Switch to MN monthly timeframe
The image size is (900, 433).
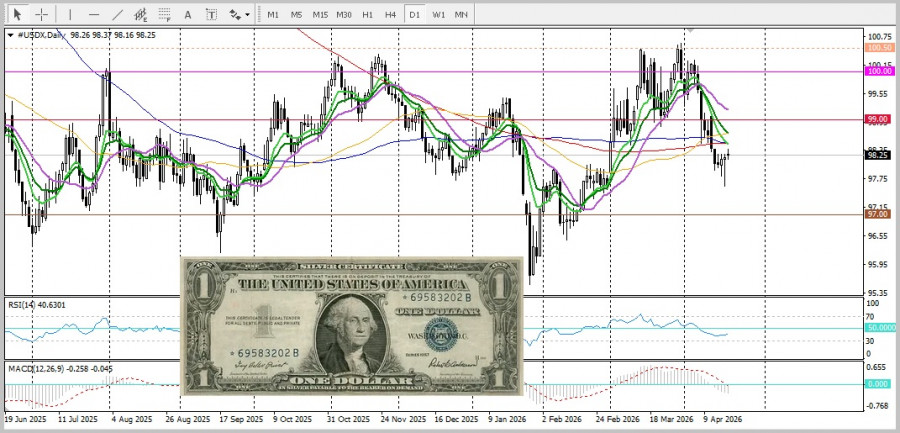pos(461,14)
